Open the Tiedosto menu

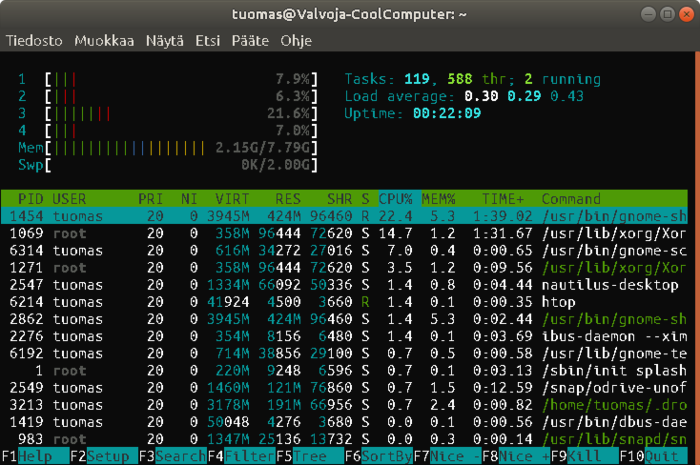tap(35, 41)
